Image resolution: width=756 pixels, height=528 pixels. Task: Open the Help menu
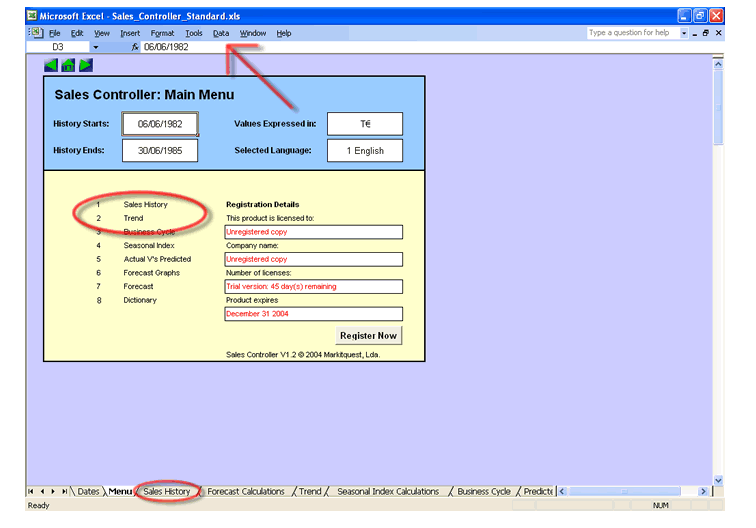(284, 33)
